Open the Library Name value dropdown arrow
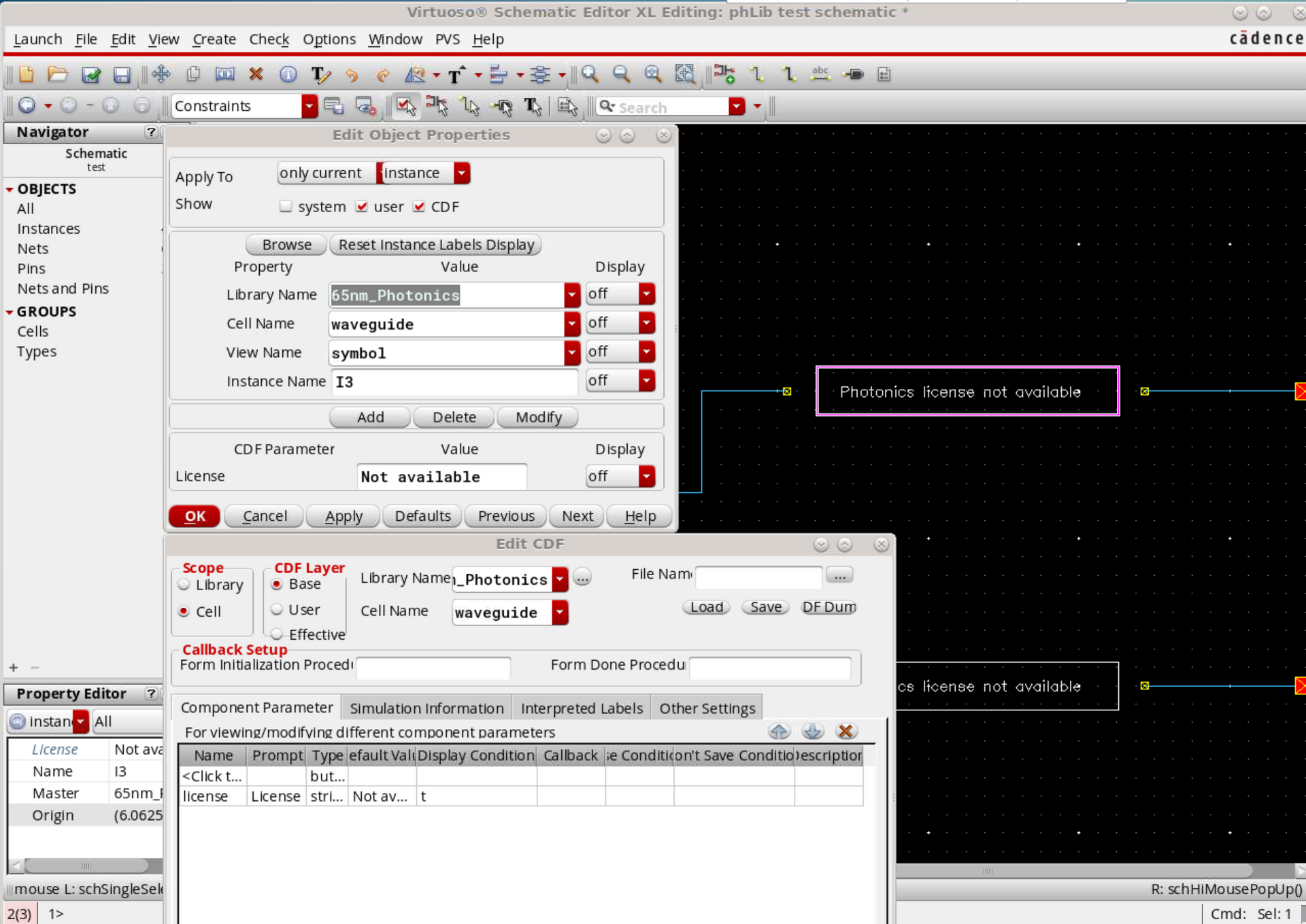The image size is (1306, 924). tap(572, 294)
